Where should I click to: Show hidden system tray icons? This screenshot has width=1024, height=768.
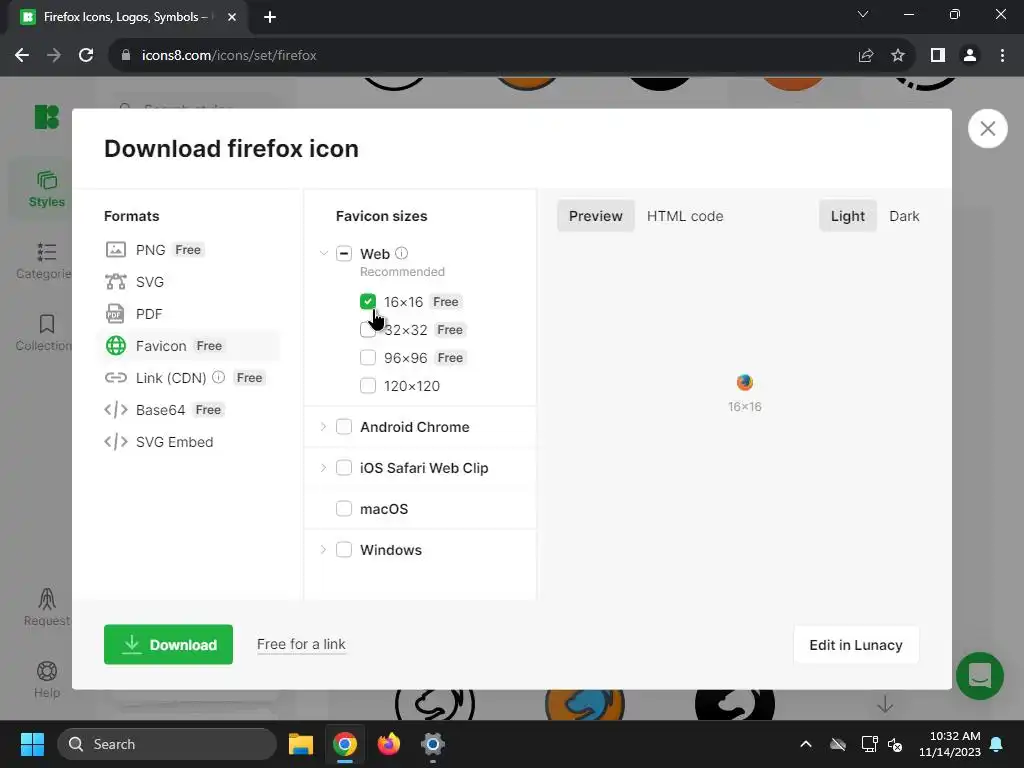[806, 744]
